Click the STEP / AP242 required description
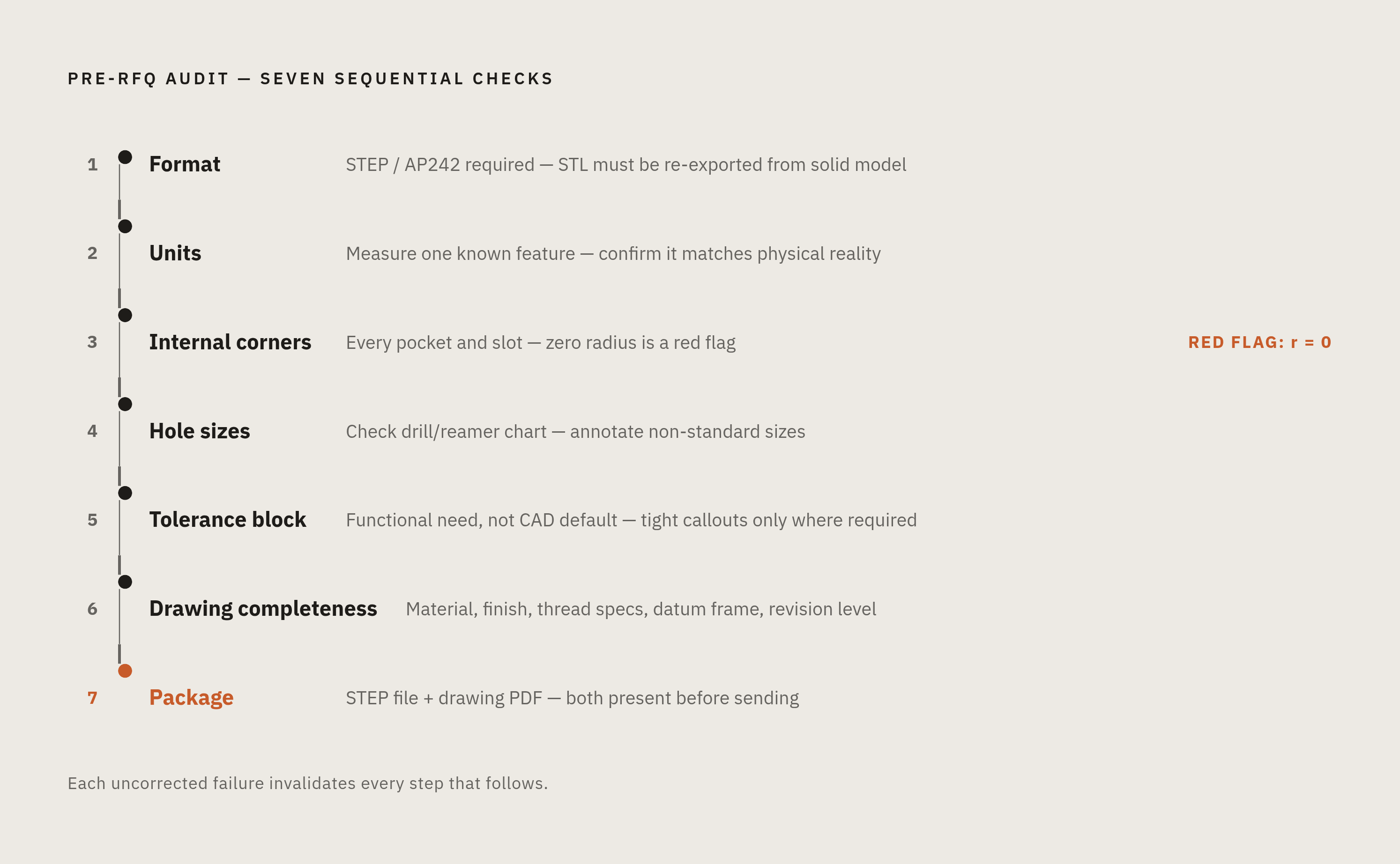1400x864 pixels. coord(626,164)
